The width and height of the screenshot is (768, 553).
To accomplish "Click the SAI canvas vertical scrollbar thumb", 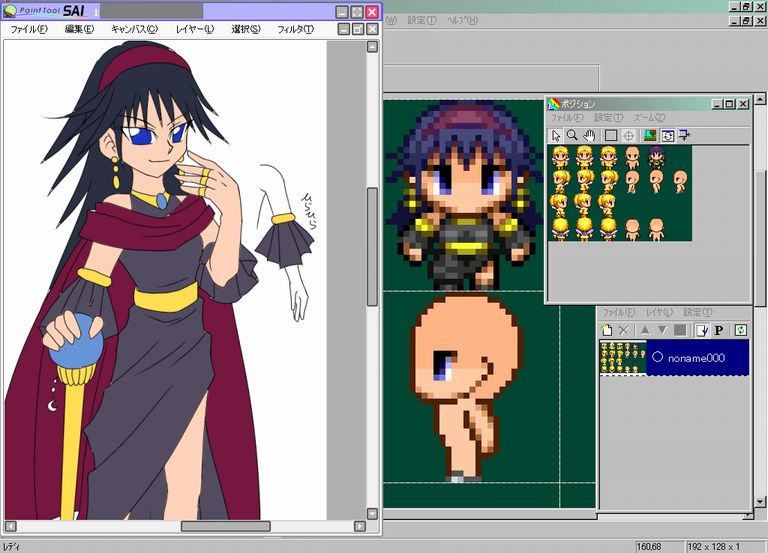I will tap(372, 246).
